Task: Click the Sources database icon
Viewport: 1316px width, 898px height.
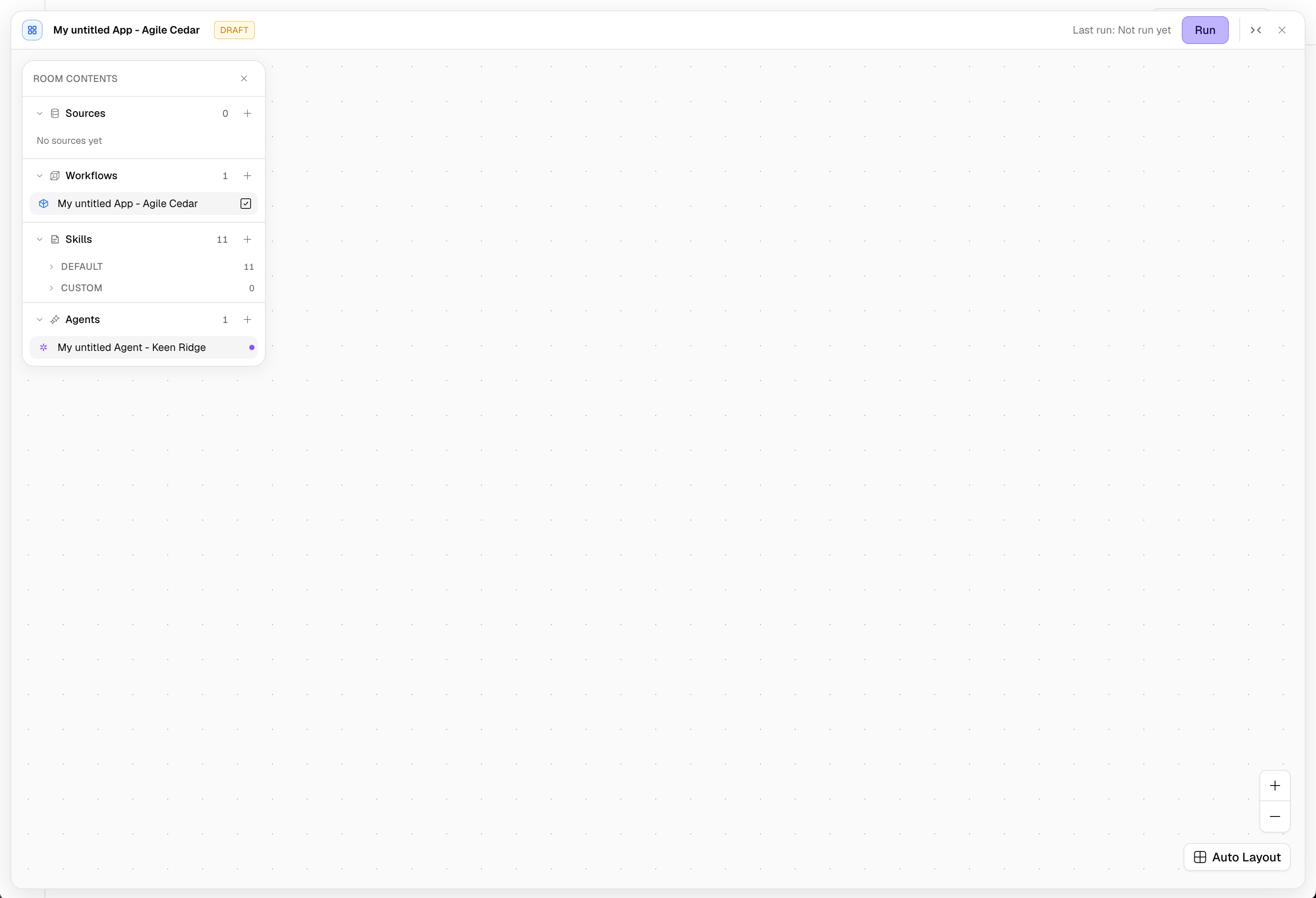Action: pos(55,113)
